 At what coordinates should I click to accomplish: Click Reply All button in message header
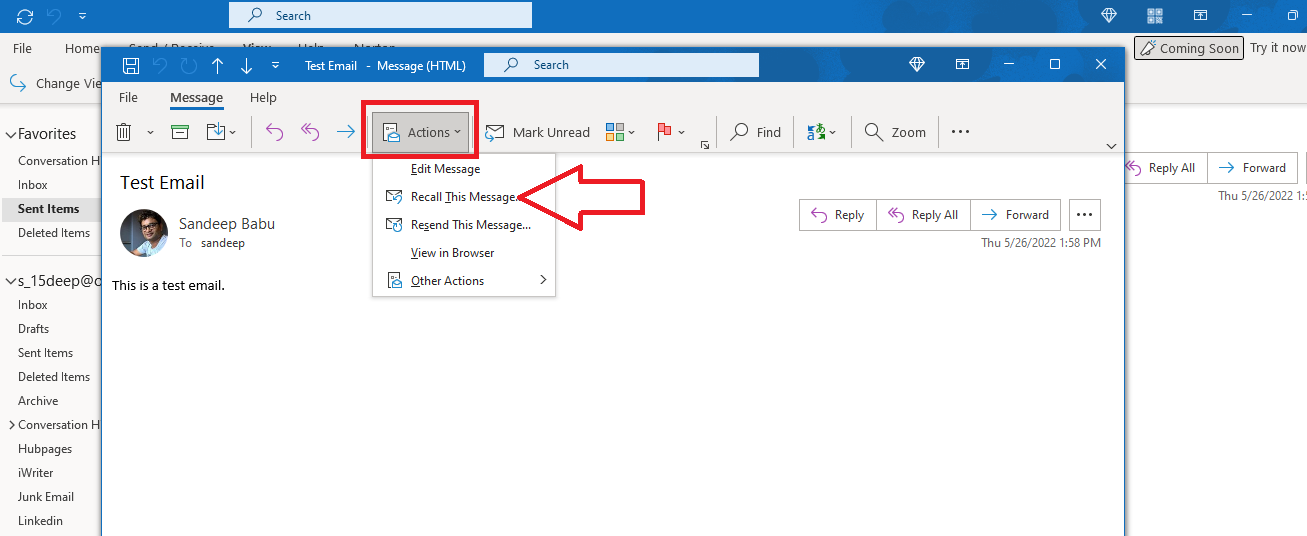tap(924, 215)
